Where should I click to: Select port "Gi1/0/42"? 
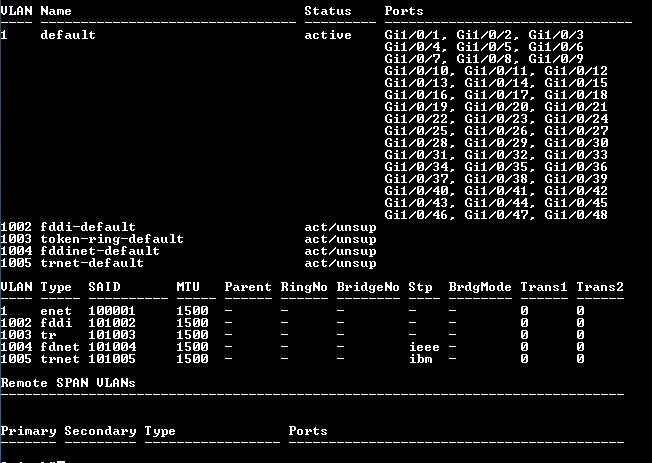coord(576,191)
